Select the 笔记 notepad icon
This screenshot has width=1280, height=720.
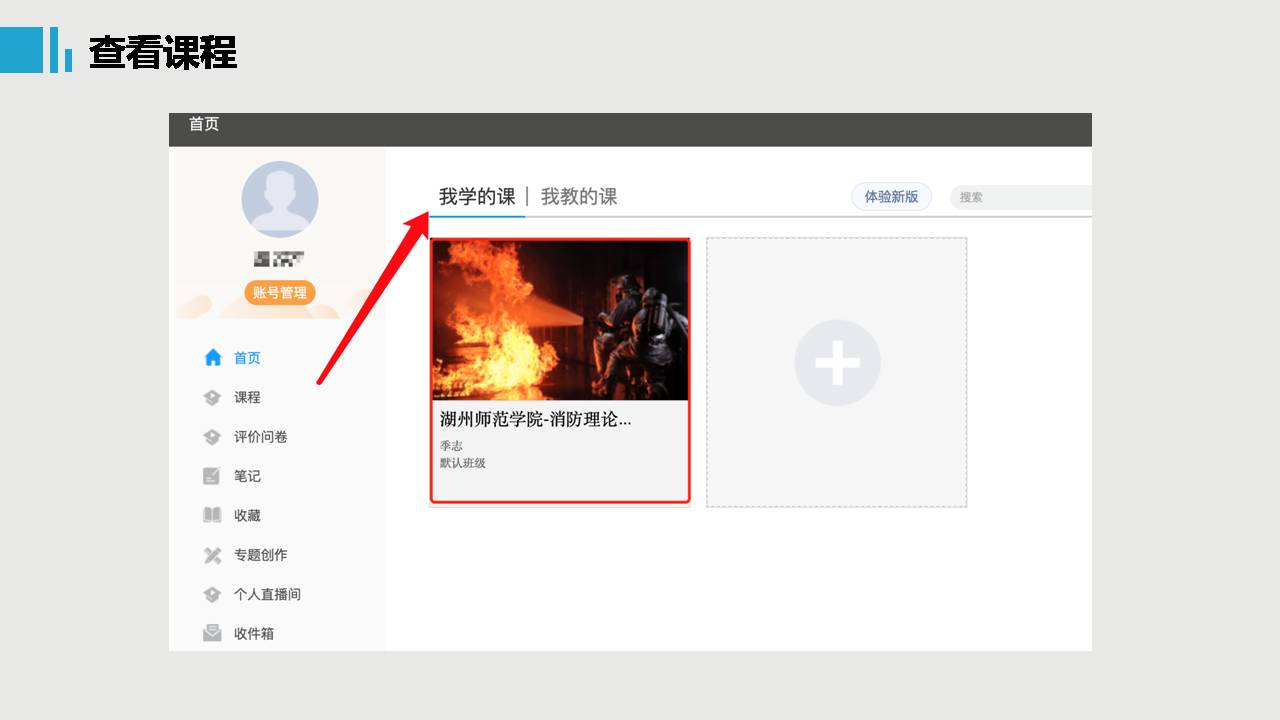coord(212,476)
